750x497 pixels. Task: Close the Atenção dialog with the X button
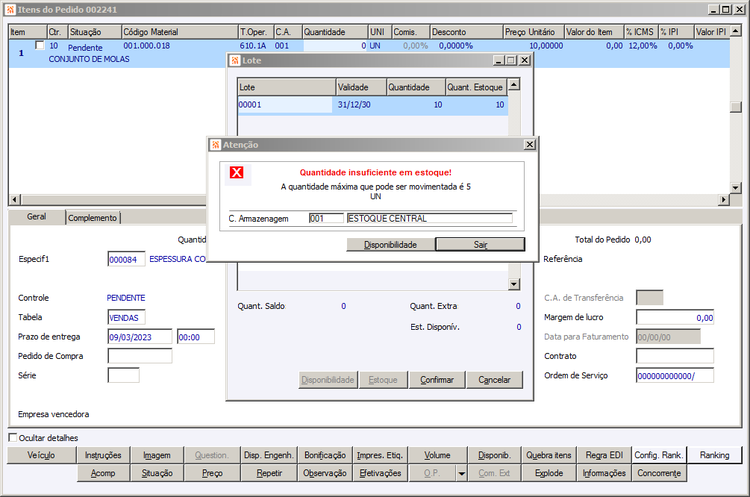(529, 144)
